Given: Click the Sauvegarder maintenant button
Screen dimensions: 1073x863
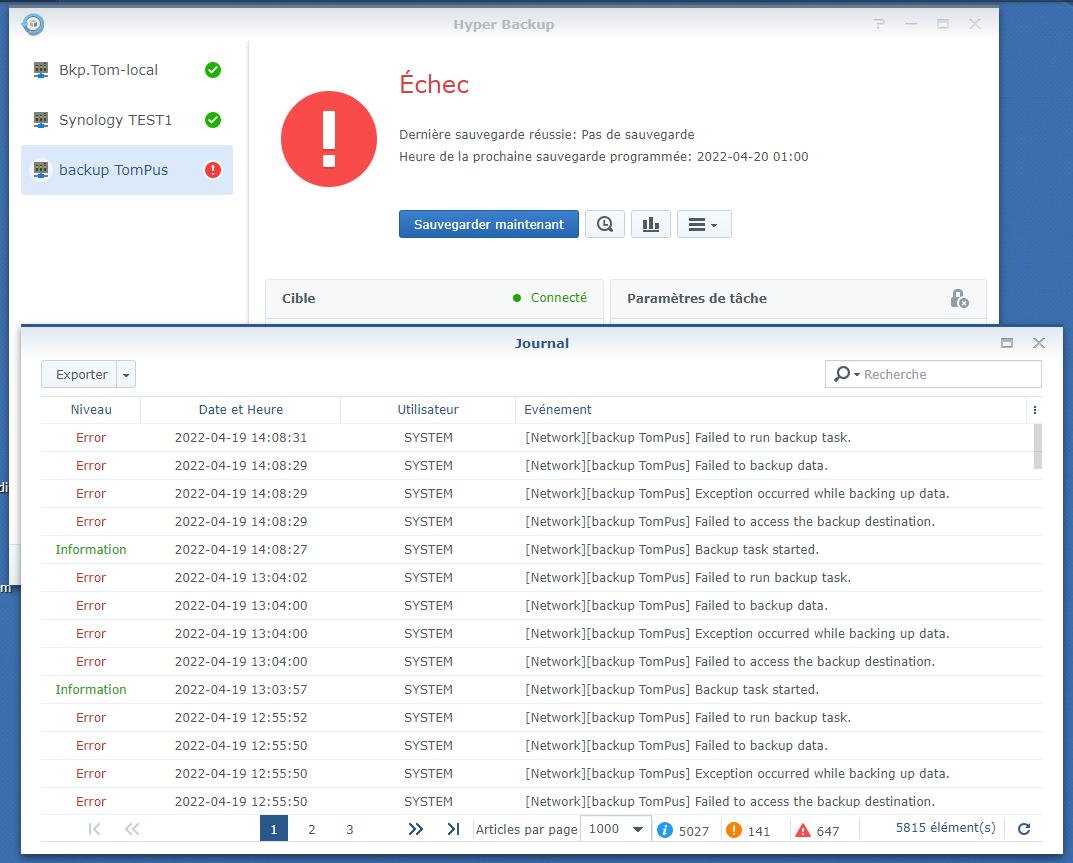Looking at the screenshot, I should coord(489,225).
